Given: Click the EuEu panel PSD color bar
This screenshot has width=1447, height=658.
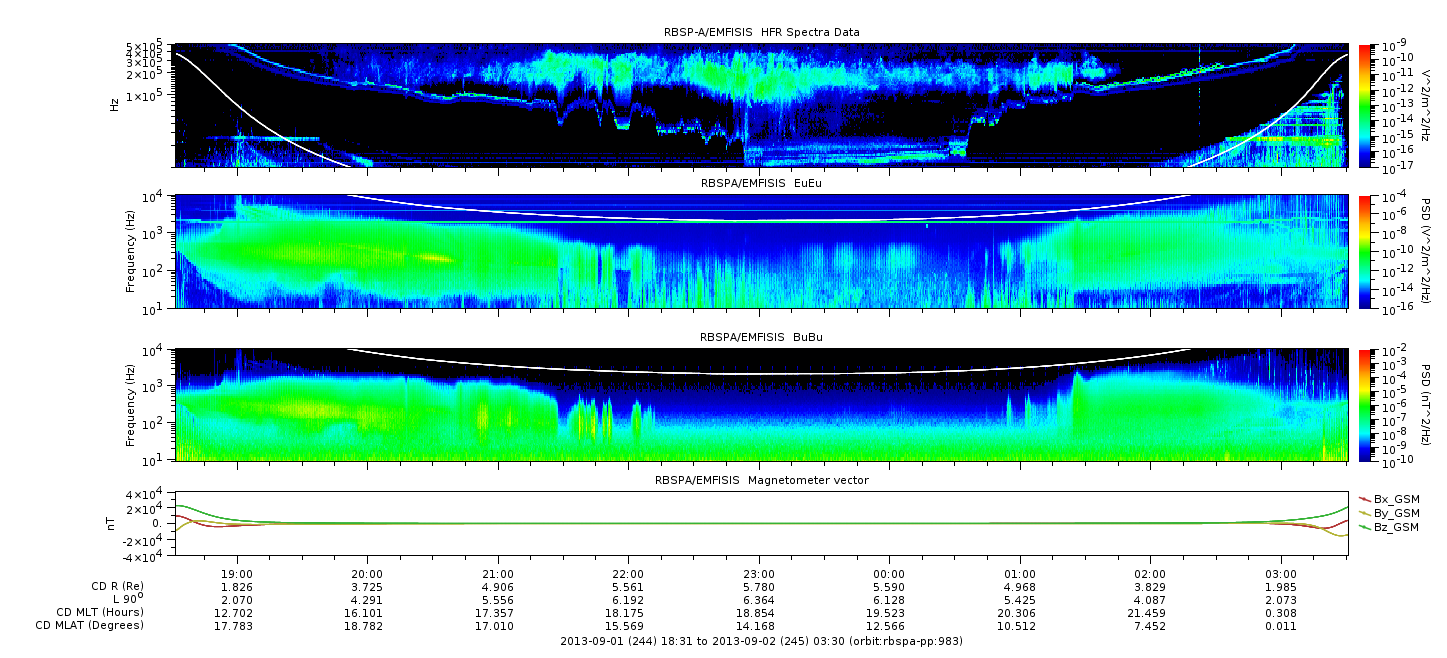Looking at the screenshot, I should [1366, 251].
